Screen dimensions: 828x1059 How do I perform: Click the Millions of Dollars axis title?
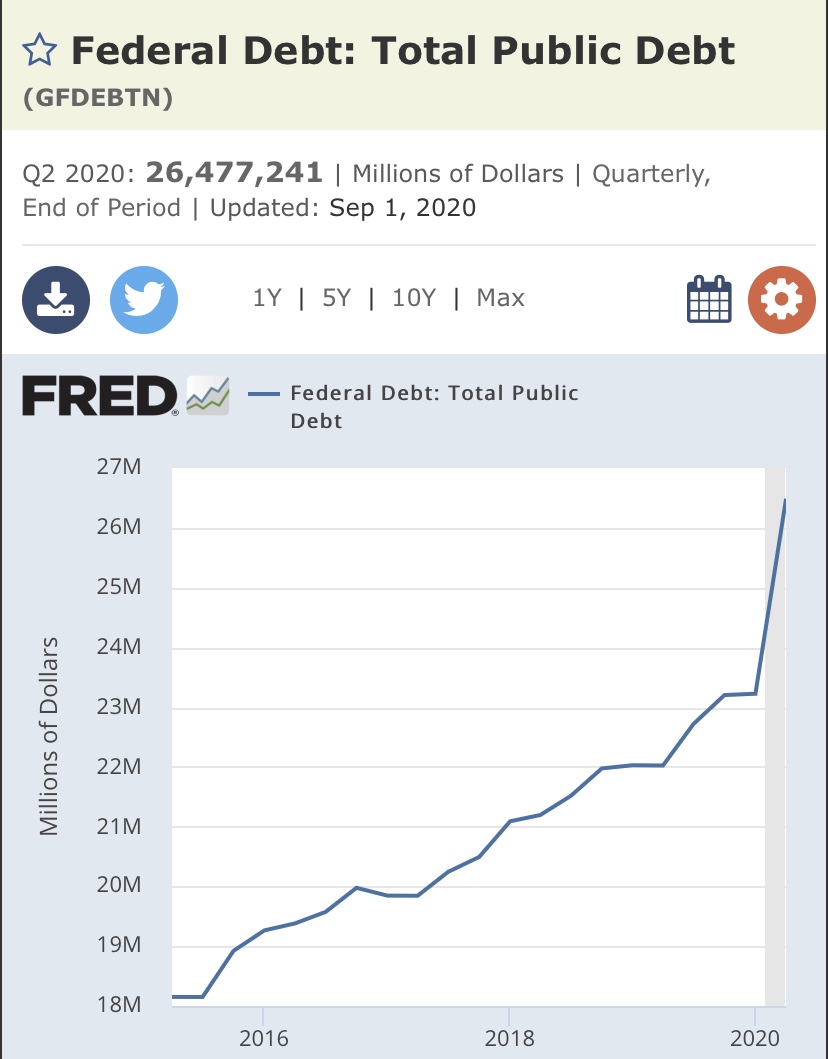49,735
